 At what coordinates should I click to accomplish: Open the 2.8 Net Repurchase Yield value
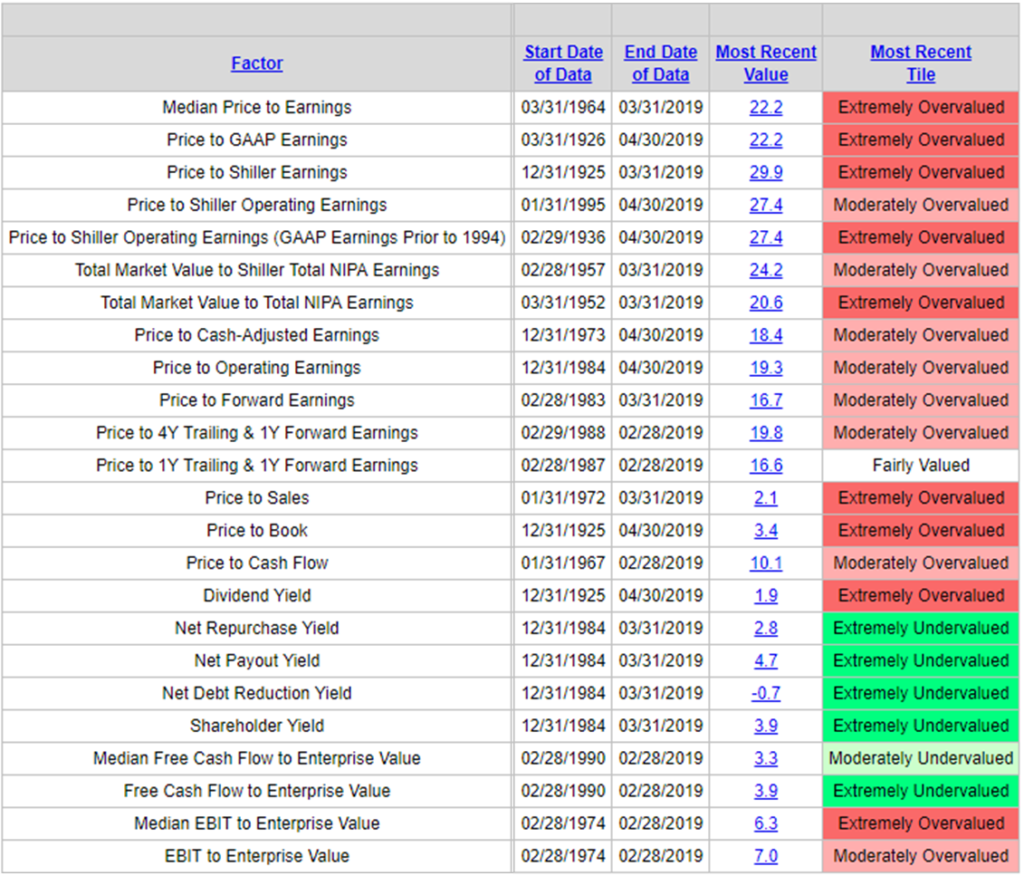(766, 628)
